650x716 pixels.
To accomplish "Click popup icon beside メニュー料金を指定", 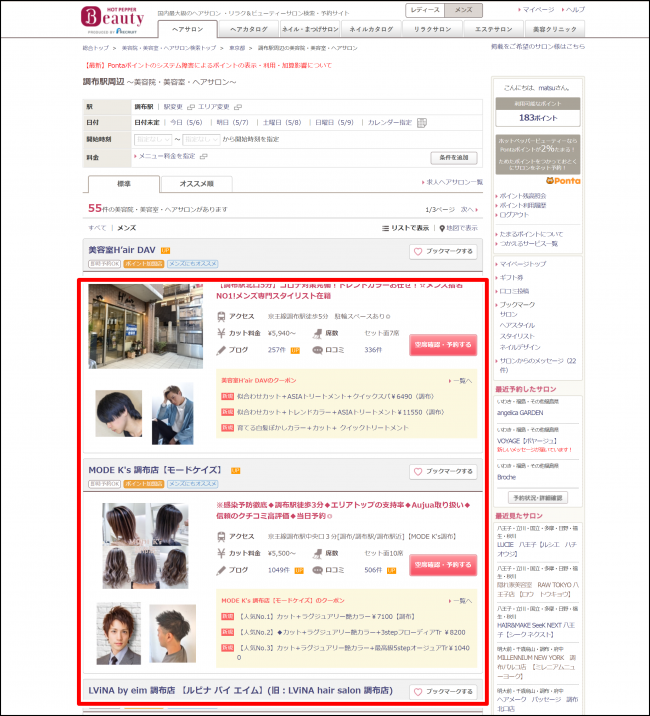I will click(x=204, y=157).
